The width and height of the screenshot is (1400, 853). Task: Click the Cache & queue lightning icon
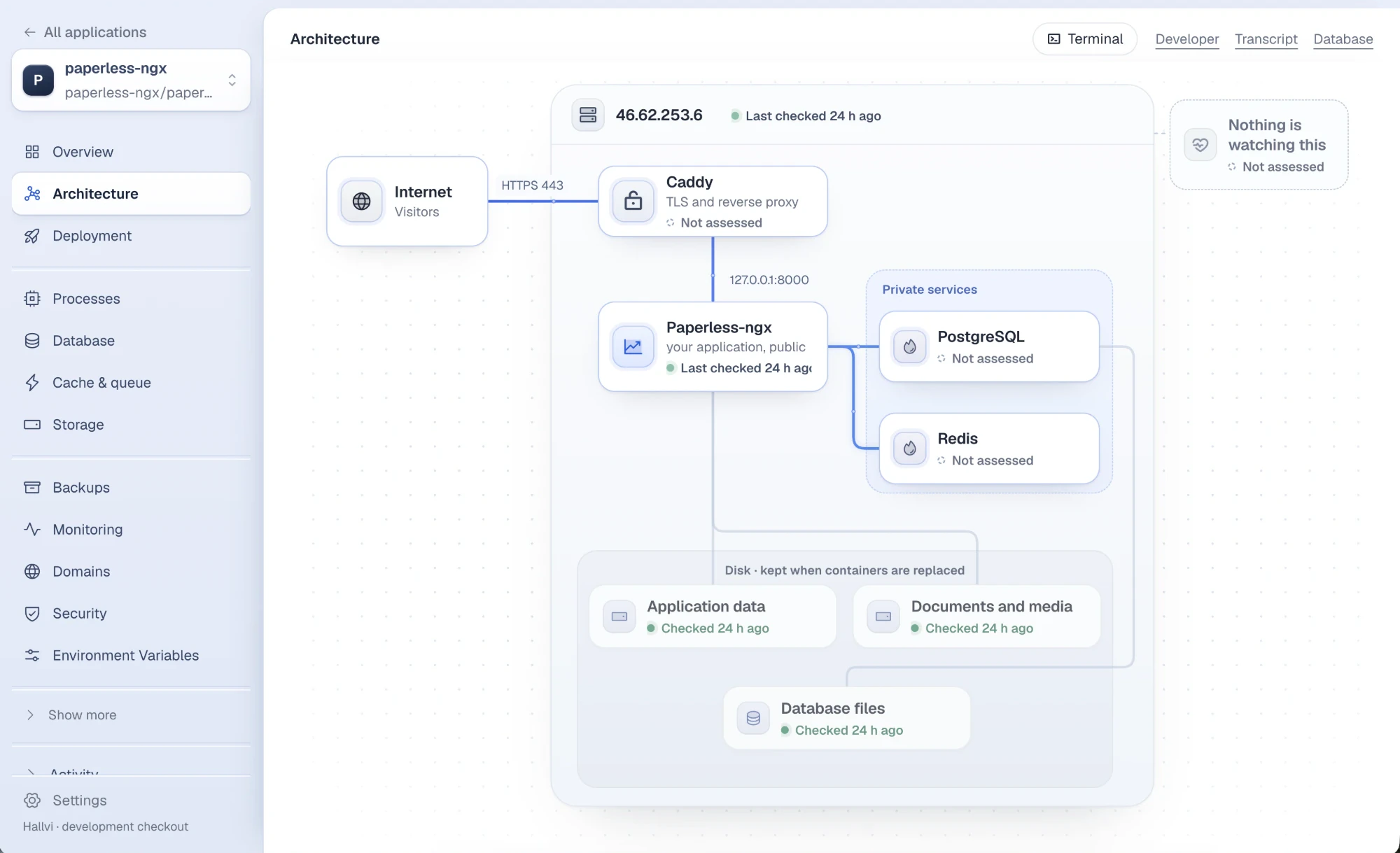32,383
